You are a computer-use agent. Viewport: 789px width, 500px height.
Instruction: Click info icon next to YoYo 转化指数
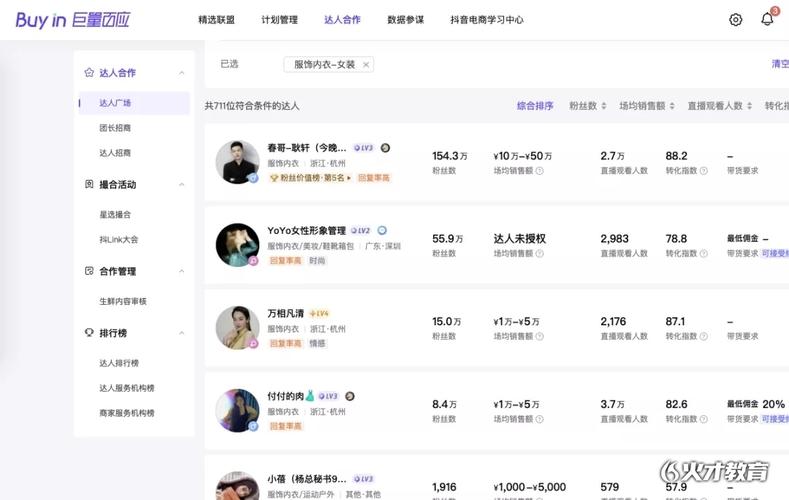[x=703, y=253]
